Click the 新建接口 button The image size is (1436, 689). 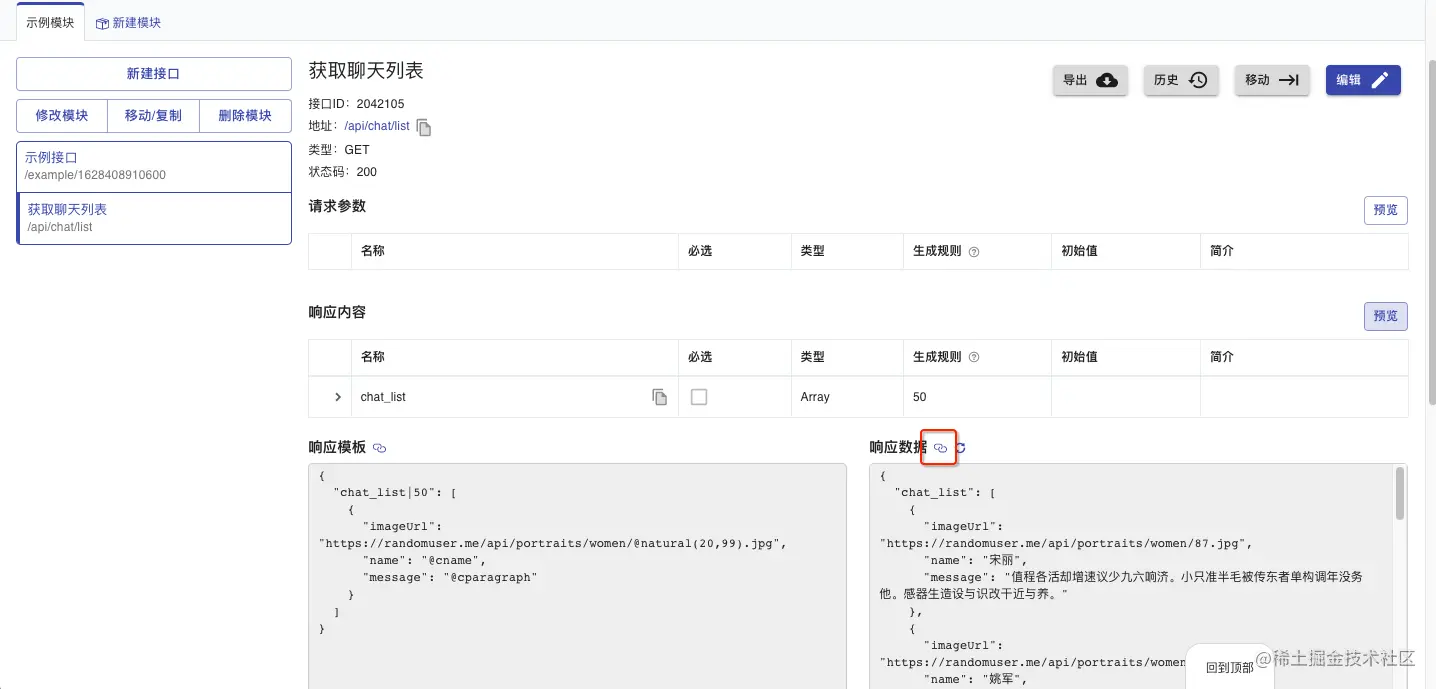click(154, 74)
